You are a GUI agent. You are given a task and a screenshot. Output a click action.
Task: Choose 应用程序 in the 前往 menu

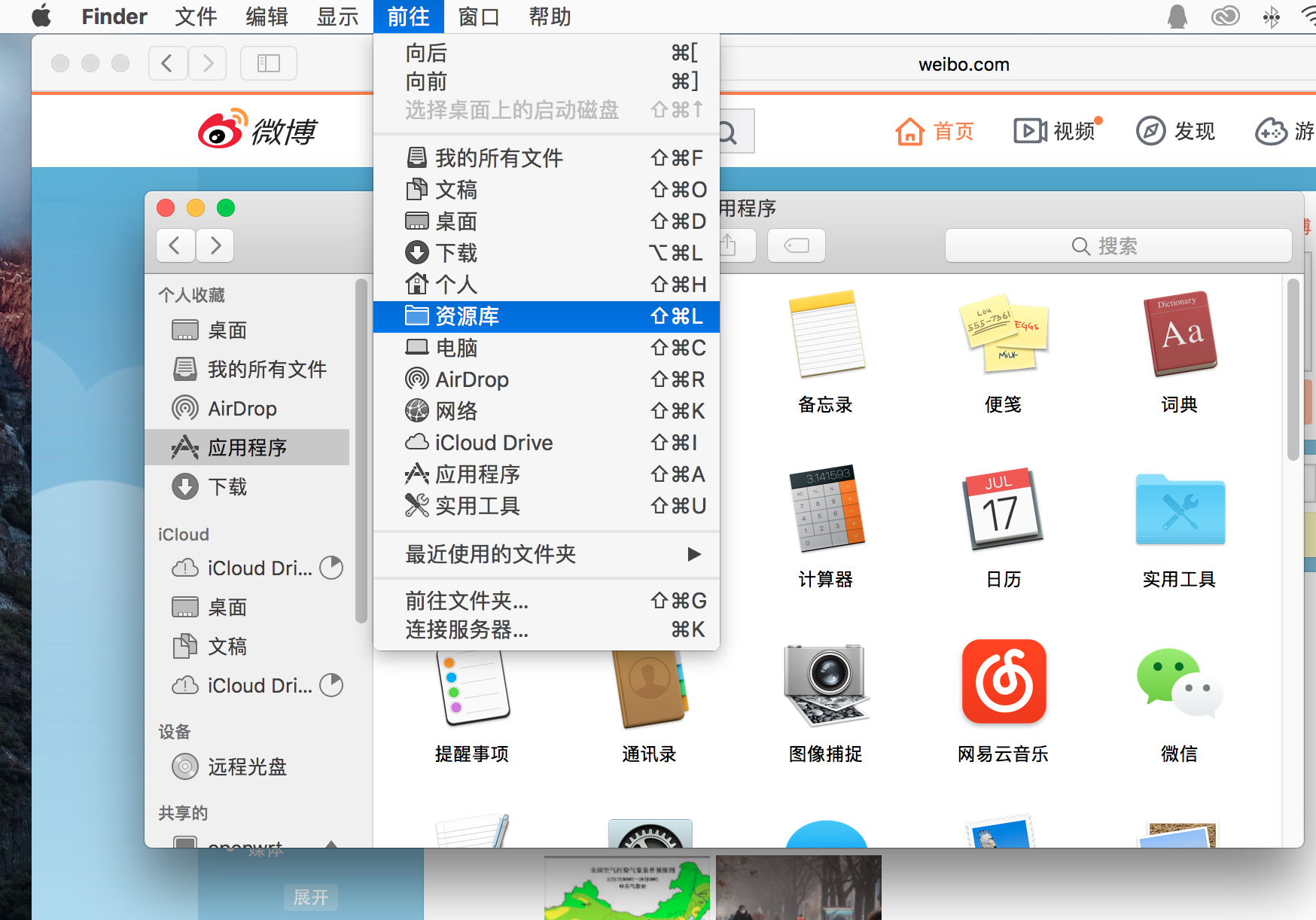(x=547, y=474)
